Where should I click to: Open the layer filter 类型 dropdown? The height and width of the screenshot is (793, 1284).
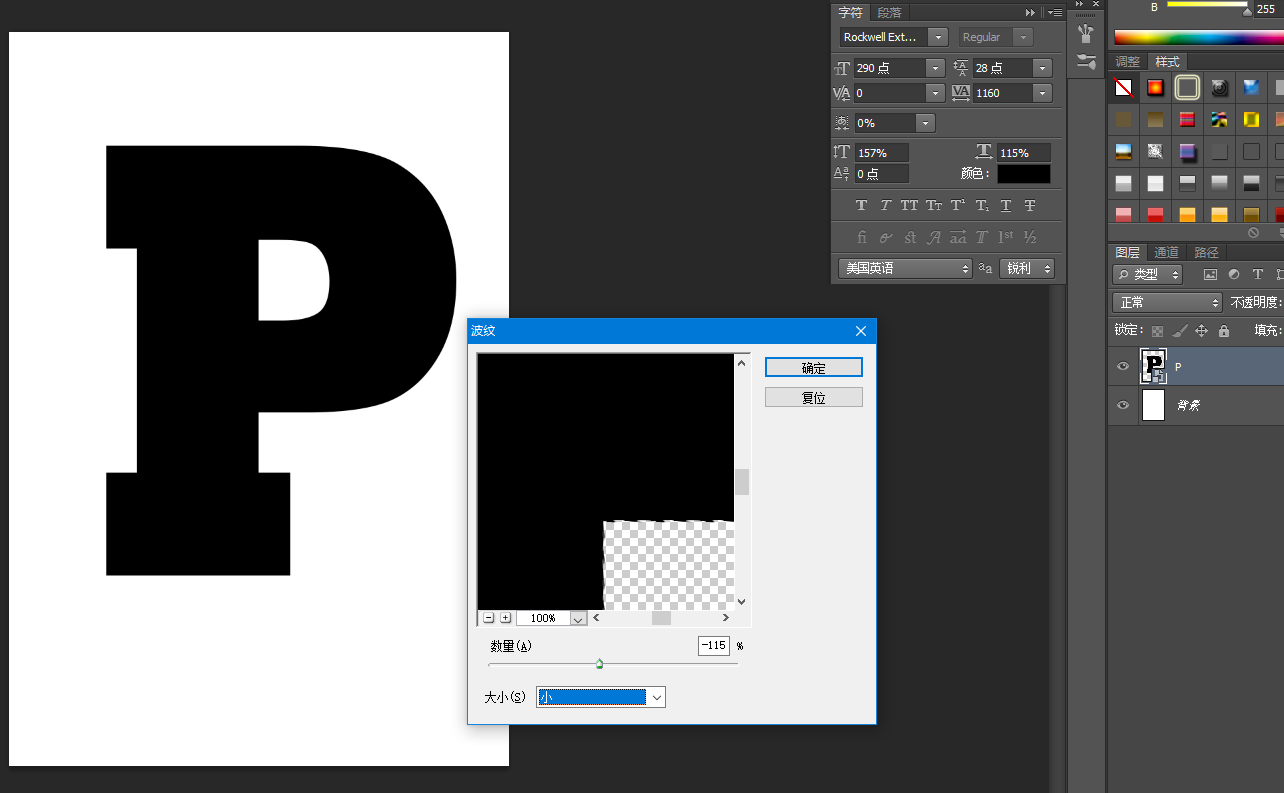1147,274
